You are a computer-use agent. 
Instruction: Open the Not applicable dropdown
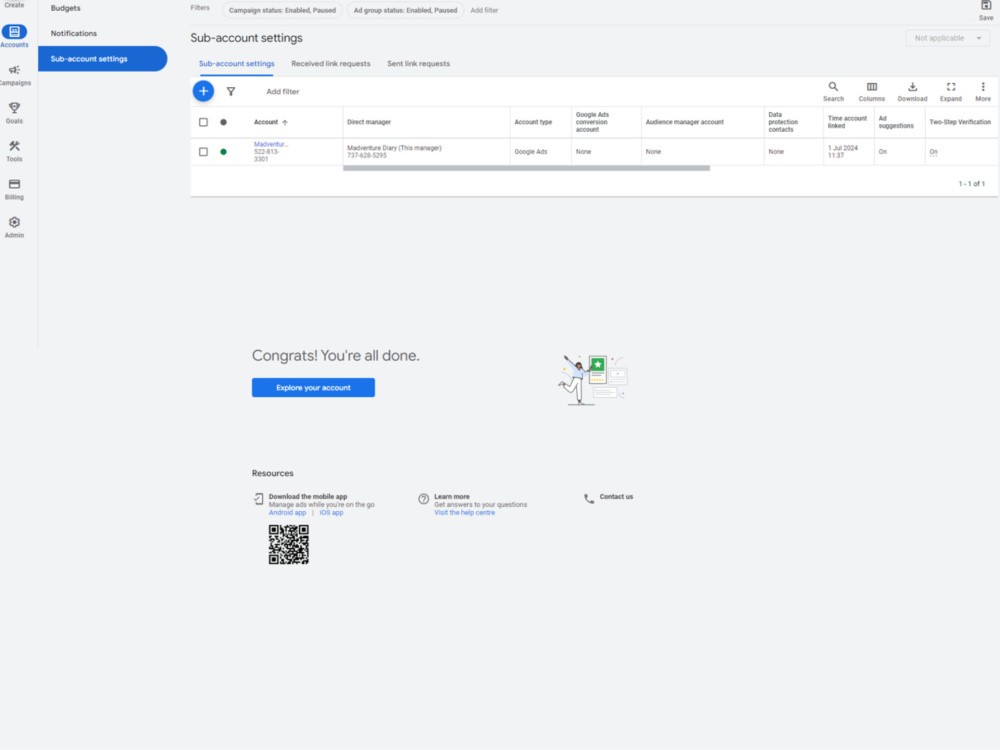pos(948,38)
